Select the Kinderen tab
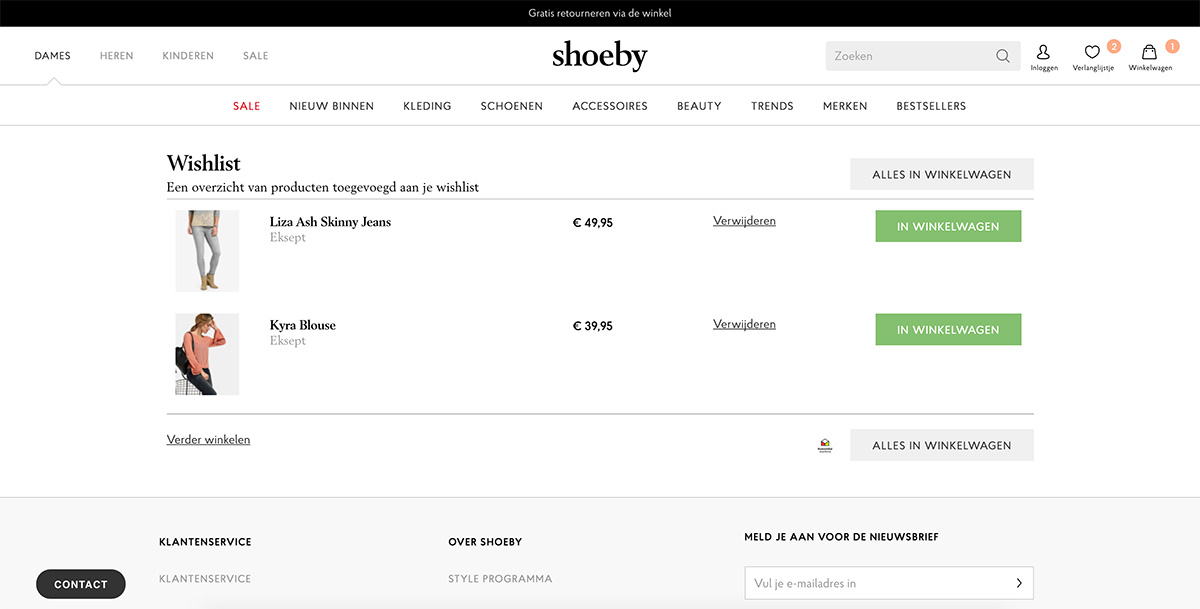Screen dimensions: 1200x609 coord(188,56)
